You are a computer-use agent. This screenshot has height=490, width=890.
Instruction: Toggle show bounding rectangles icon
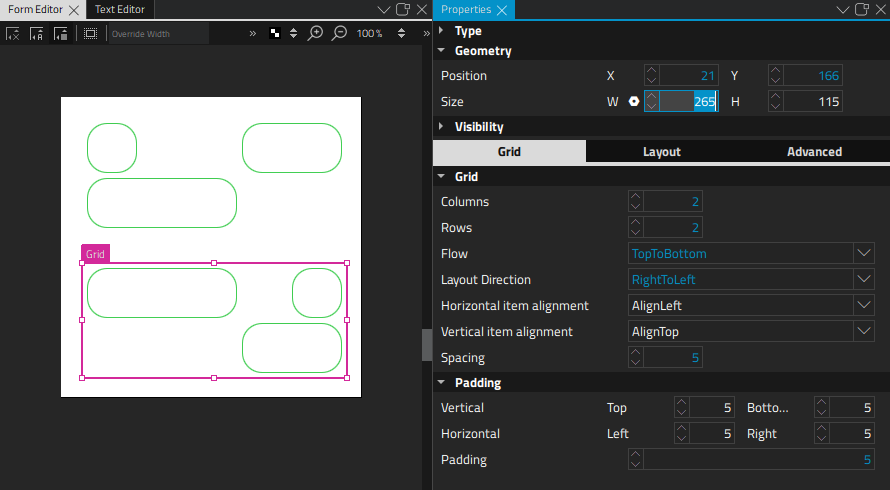point(90,34)
